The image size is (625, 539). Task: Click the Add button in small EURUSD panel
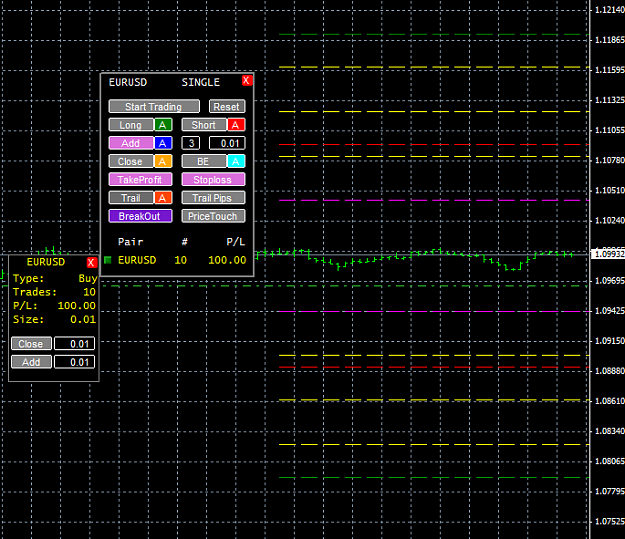pyautogui.click(x=31, y=362)
